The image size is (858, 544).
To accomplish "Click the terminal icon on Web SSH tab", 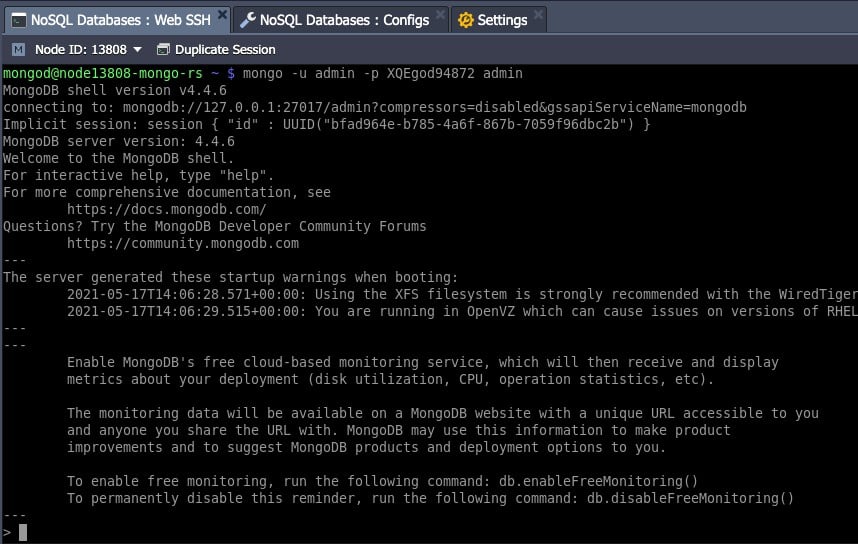I will [x=19, y=21].
